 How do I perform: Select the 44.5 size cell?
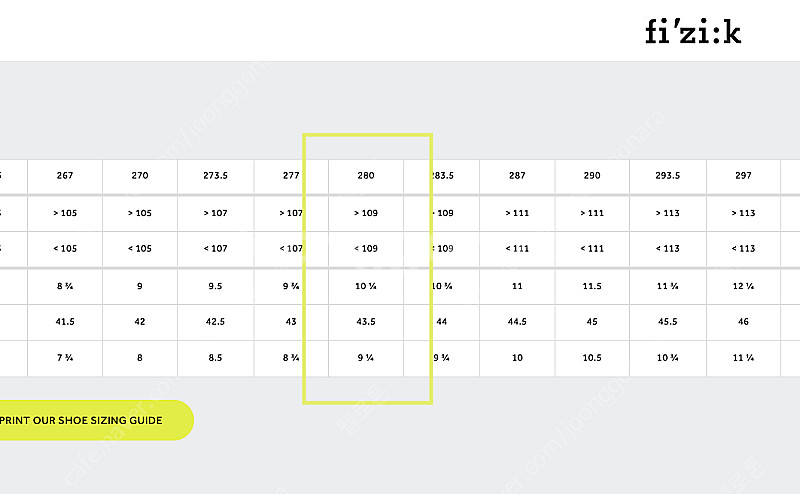(x=517, y=322)
